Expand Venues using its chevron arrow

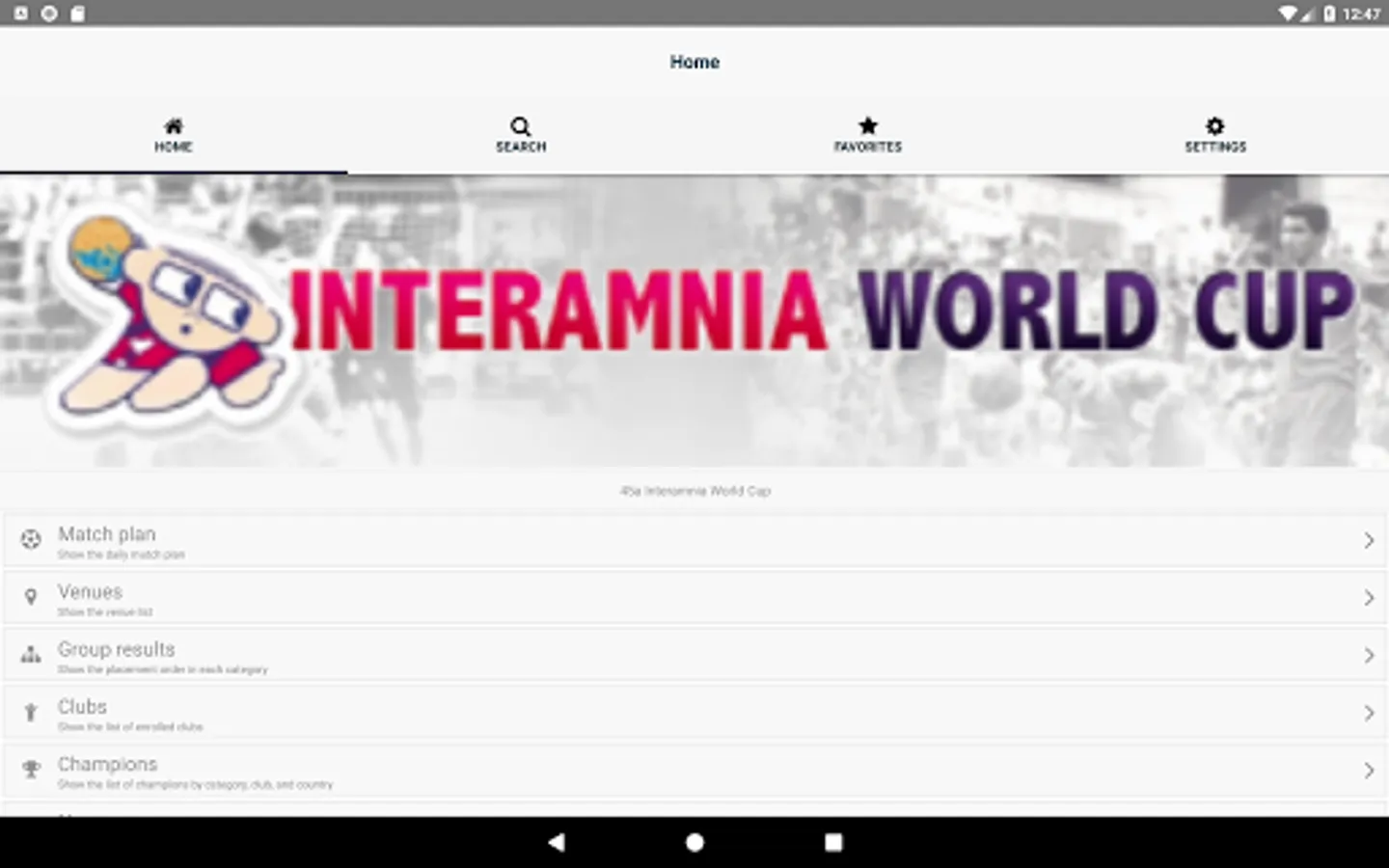click(x=1369, y=598)
